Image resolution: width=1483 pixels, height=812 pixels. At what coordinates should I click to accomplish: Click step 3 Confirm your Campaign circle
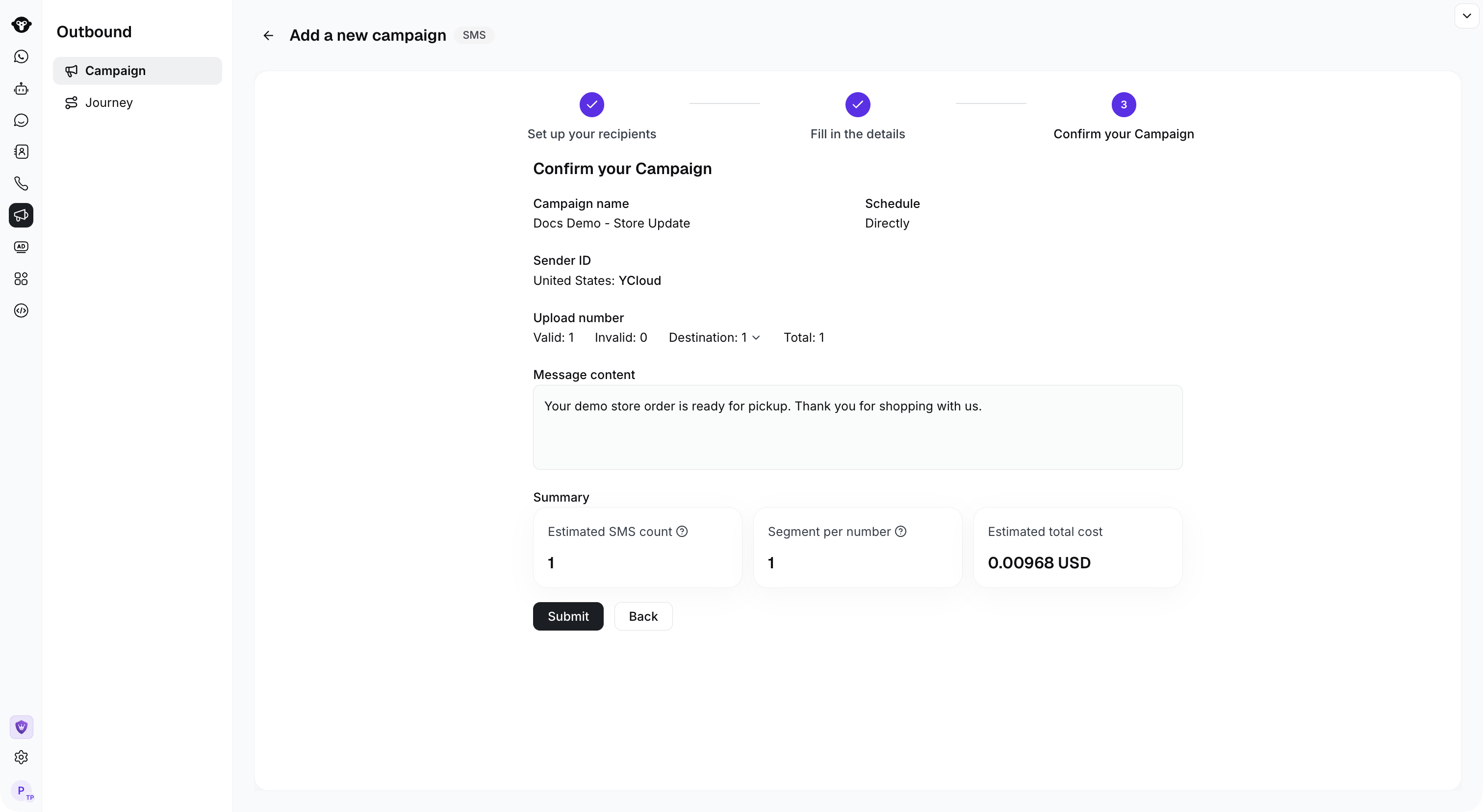[1124, 105]
